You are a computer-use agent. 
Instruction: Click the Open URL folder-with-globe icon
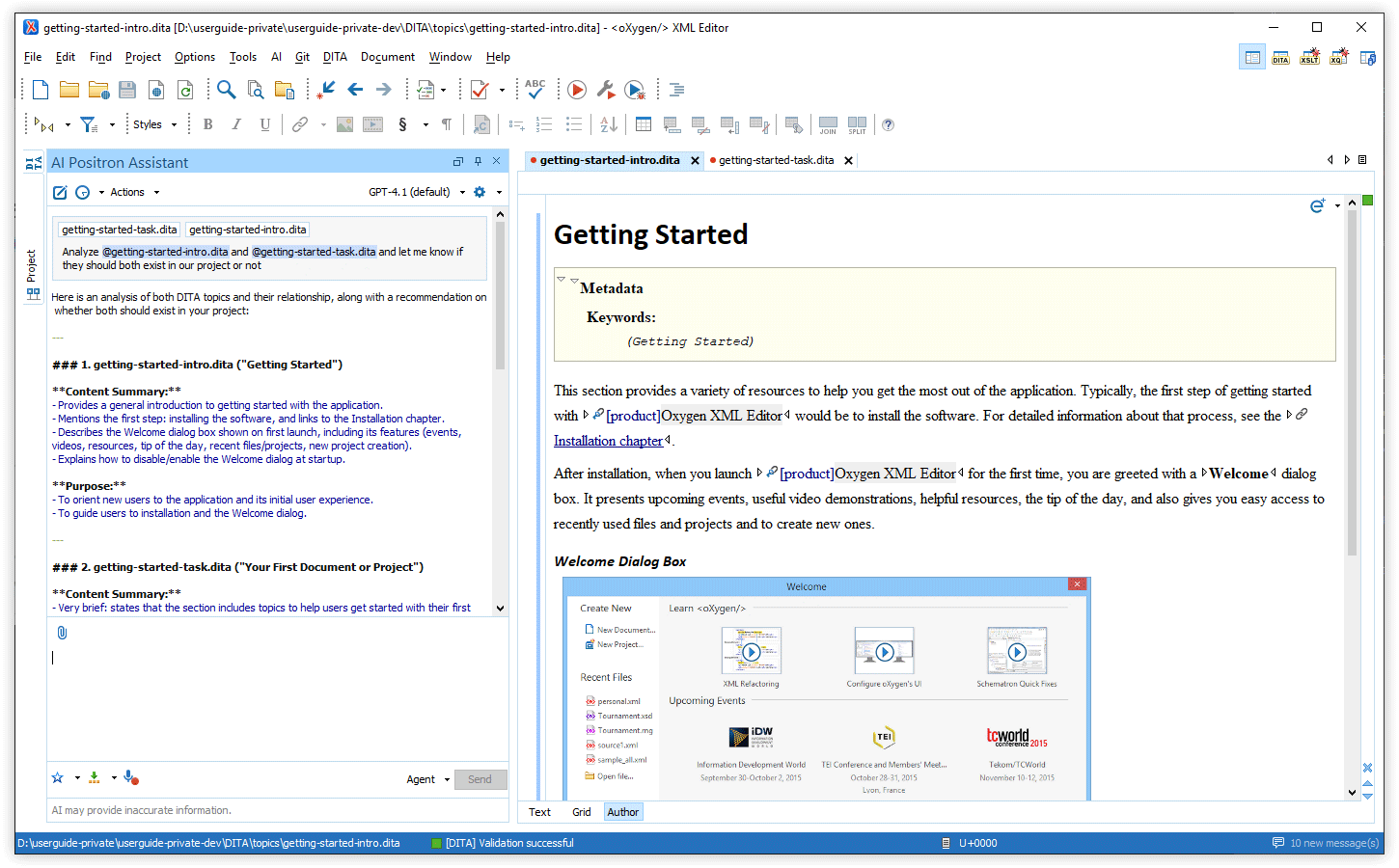coord(98,90)
